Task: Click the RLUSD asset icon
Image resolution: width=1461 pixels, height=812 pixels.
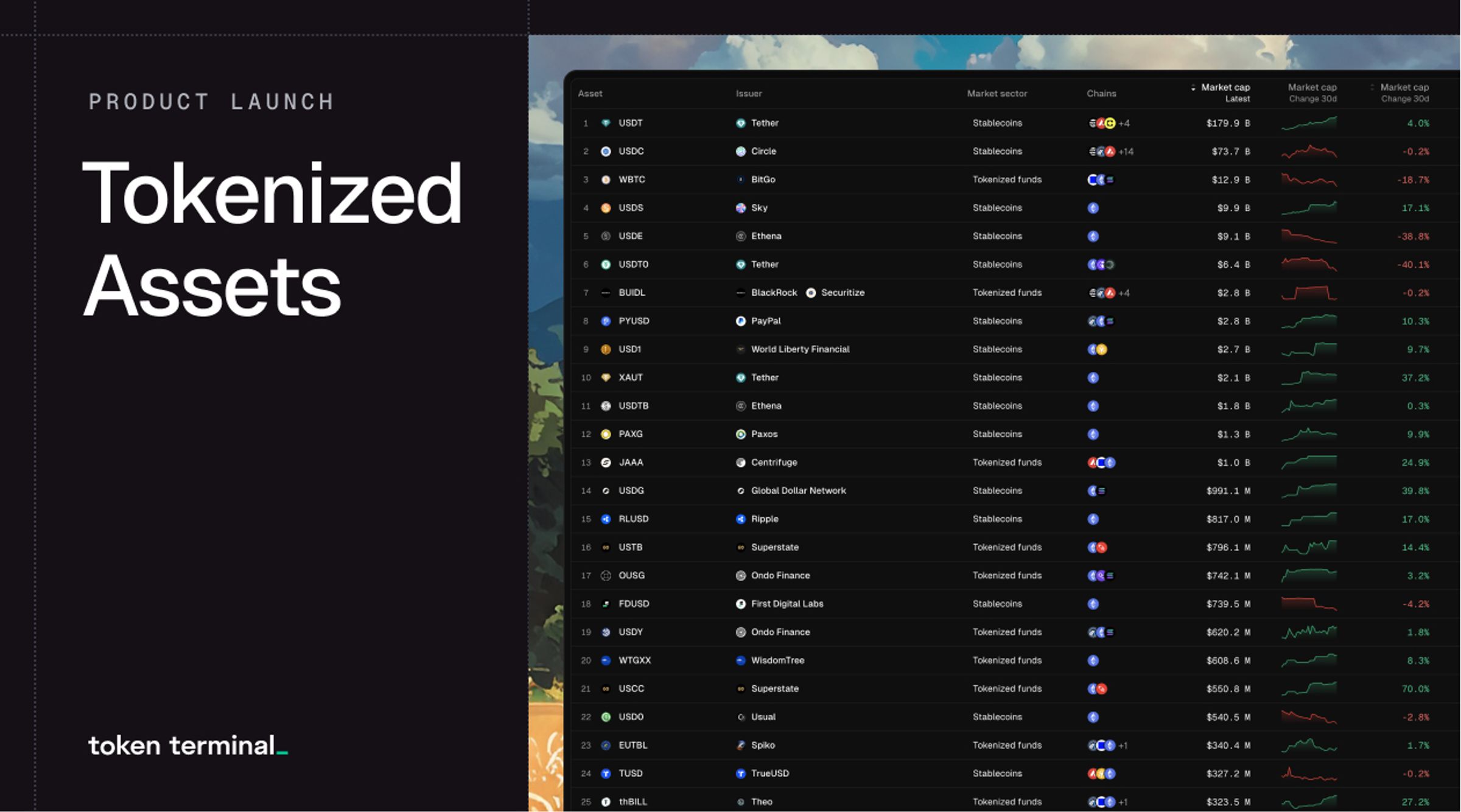Action: pos(606,519)
